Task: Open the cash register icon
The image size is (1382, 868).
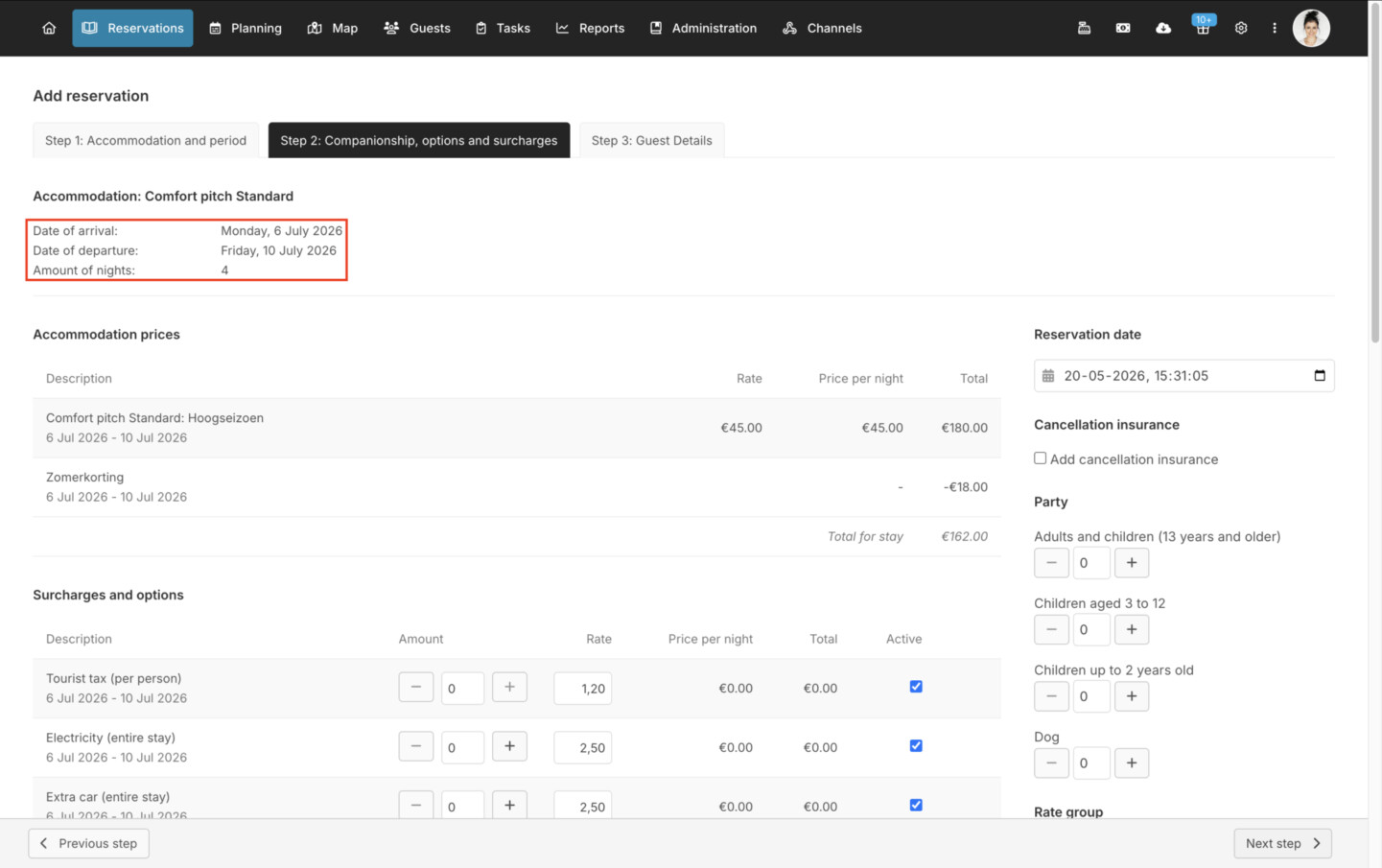Action: pyautogui.click(x=1084, y=28)
